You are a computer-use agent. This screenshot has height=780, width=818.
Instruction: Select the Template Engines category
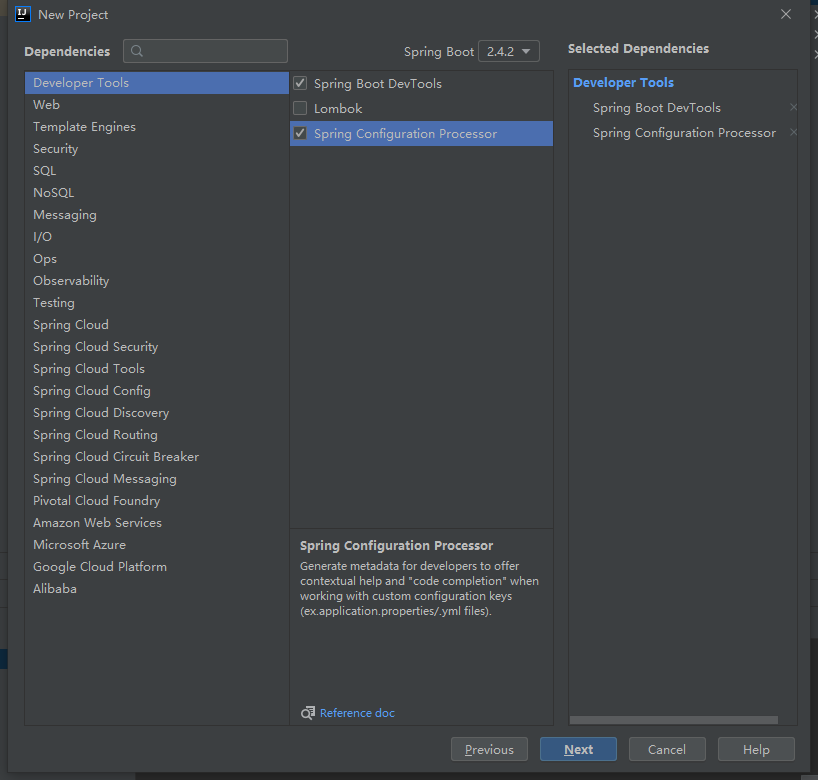click(x=157, y=126)
